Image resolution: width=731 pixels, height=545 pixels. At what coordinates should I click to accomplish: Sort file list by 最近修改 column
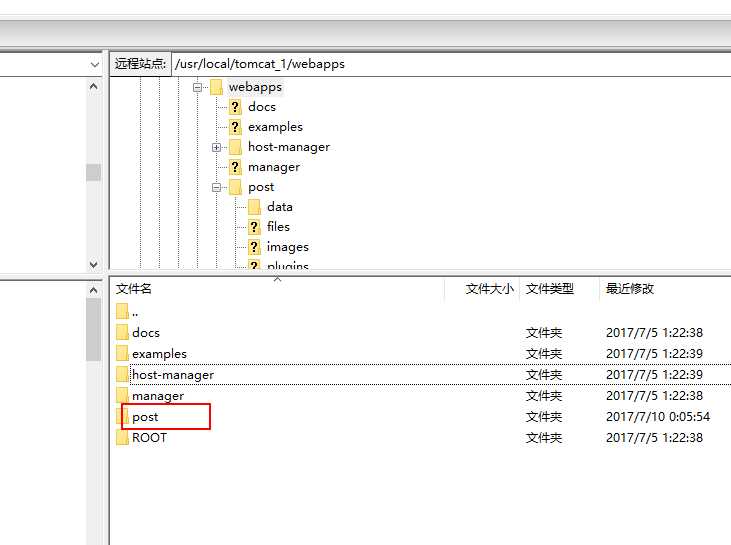pos(665,289)
